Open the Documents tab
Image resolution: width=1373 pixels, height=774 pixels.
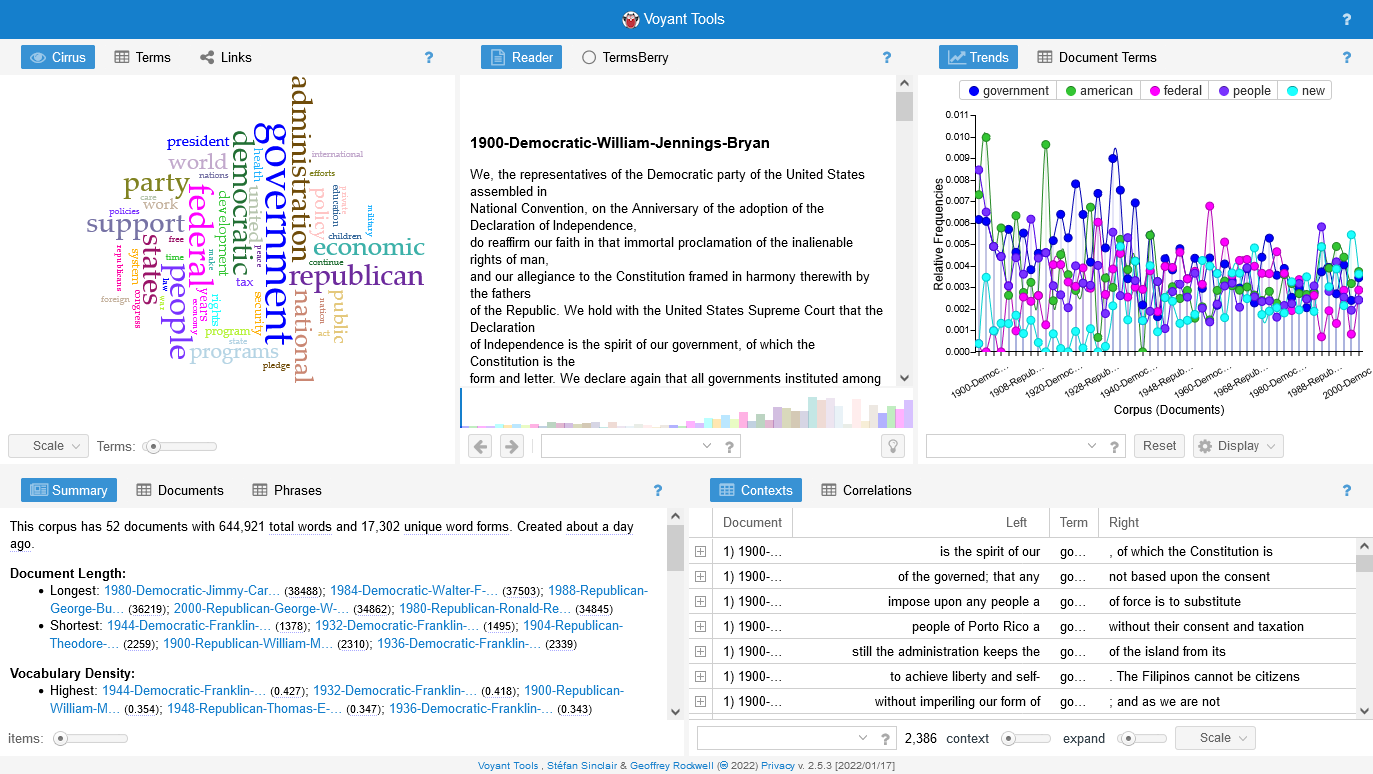click(179, 490)
